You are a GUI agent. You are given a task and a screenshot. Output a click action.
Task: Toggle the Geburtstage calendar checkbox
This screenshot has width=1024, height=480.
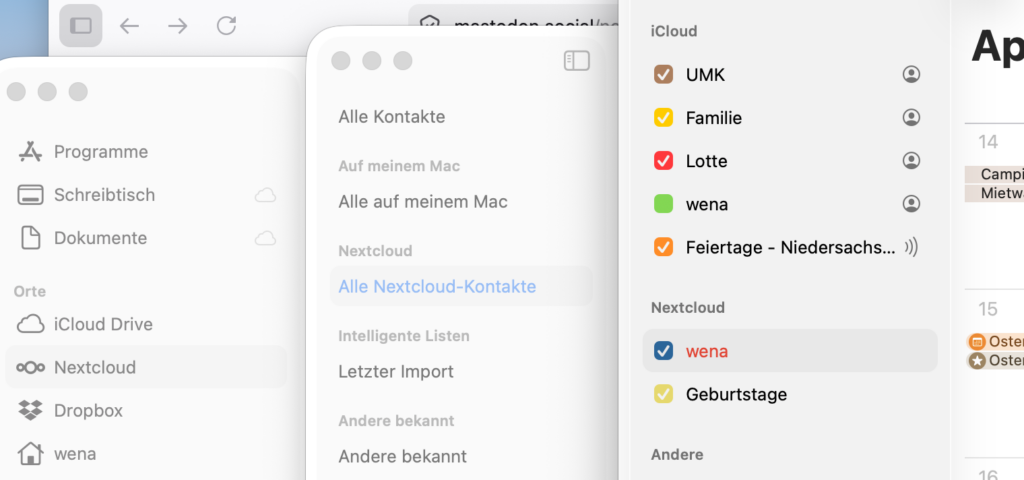(x=662, y=394)
